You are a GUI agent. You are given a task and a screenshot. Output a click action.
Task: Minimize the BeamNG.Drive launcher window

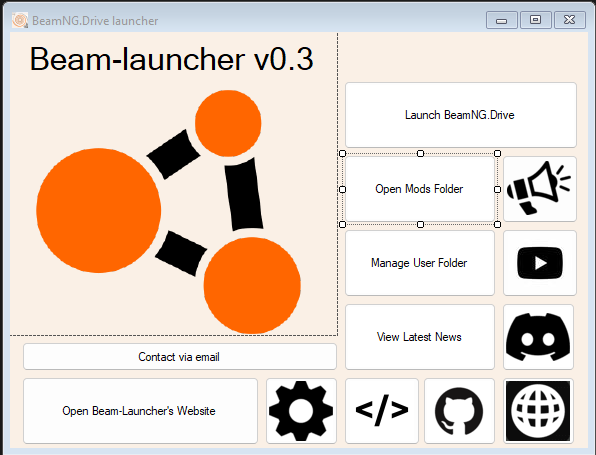click(x=501, y=20)
